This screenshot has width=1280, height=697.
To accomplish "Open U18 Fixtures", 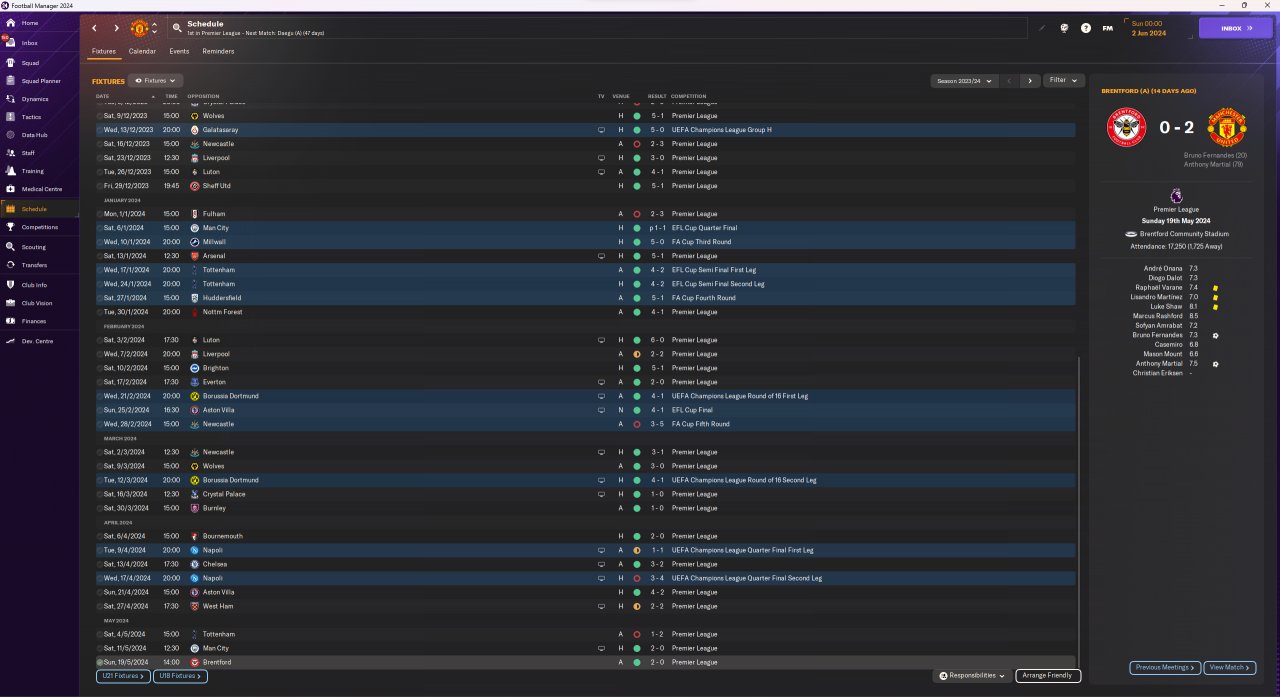I will 180,676.
